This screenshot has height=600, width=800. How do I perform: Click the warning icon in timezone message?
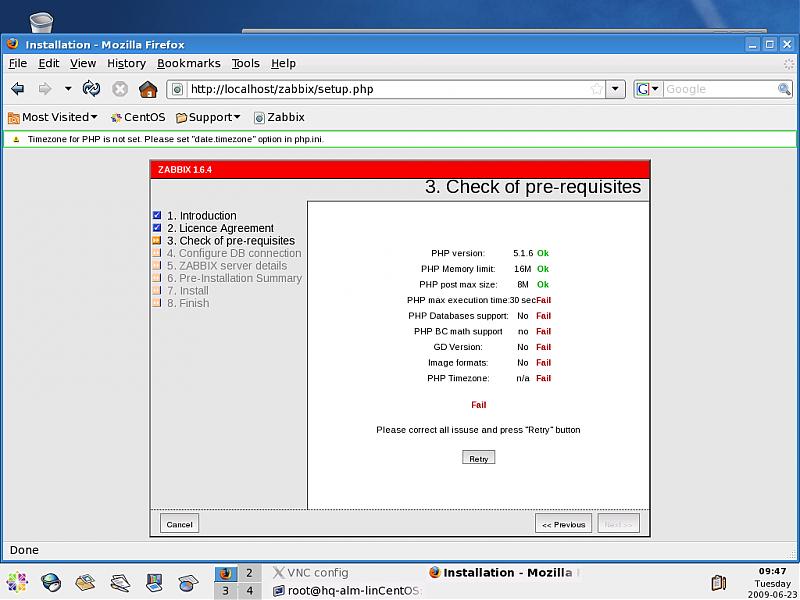[16, 139]
